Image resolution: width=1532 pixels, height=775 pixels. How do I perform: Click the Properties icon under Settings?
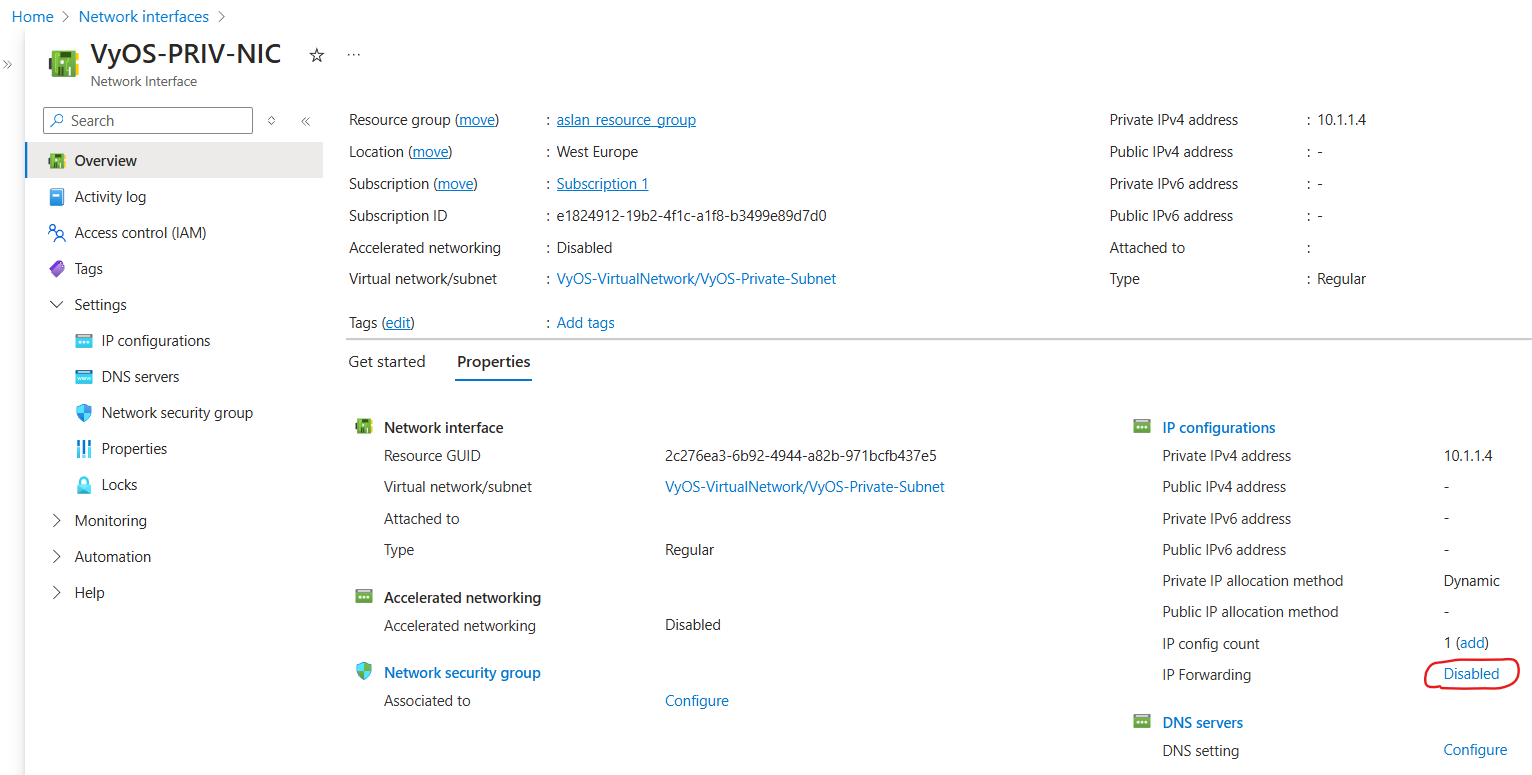pos(85,448)
